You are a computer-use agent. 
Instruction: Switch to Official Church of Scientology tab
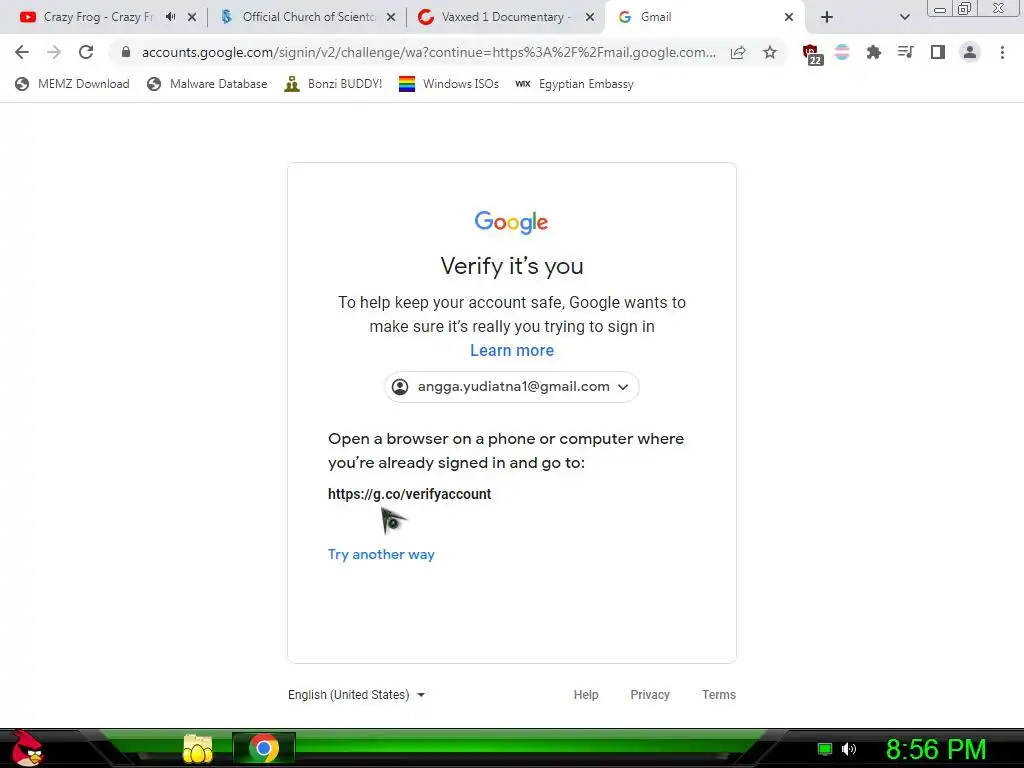(x=307, y=17)
